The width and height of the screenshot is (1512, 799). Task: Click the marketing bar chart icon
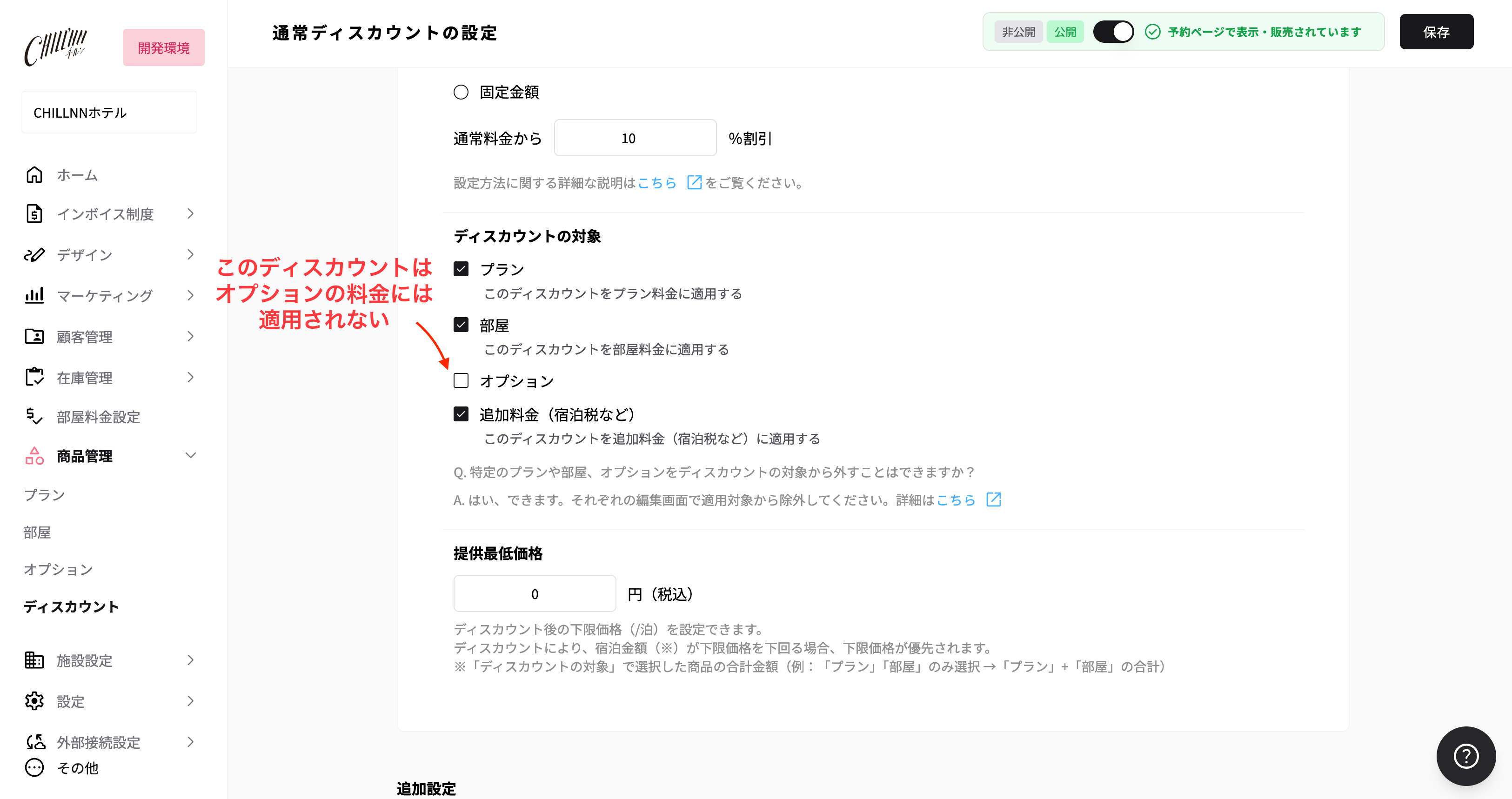(34, 295)
